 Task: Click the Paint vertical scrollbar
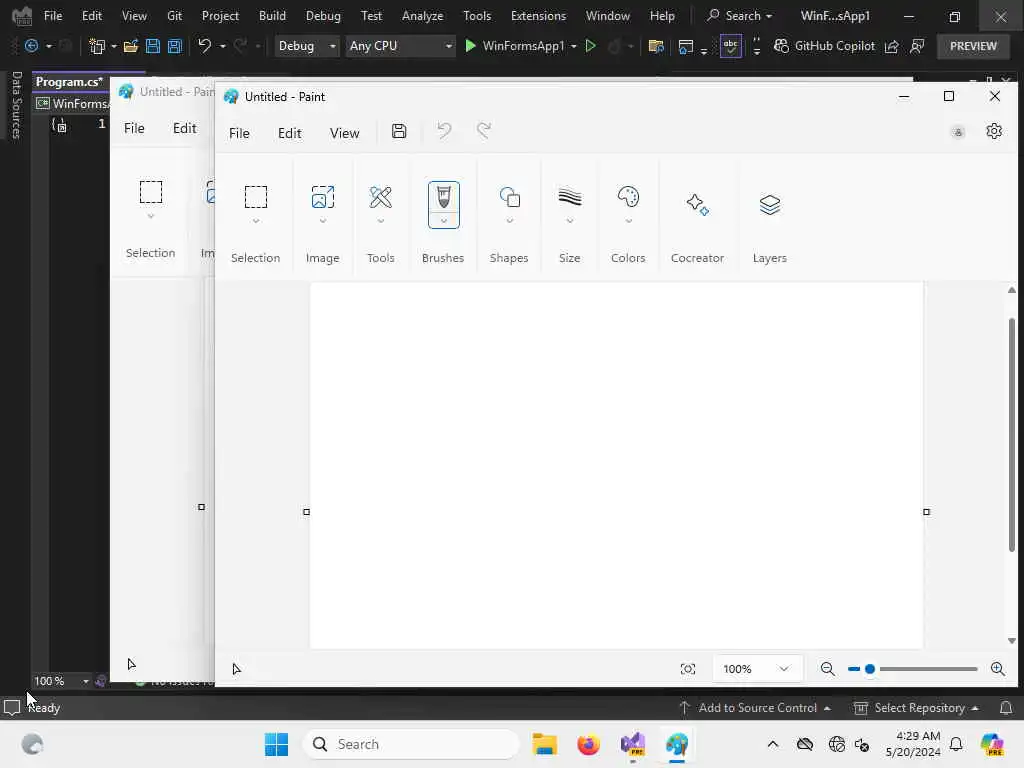1012,434
